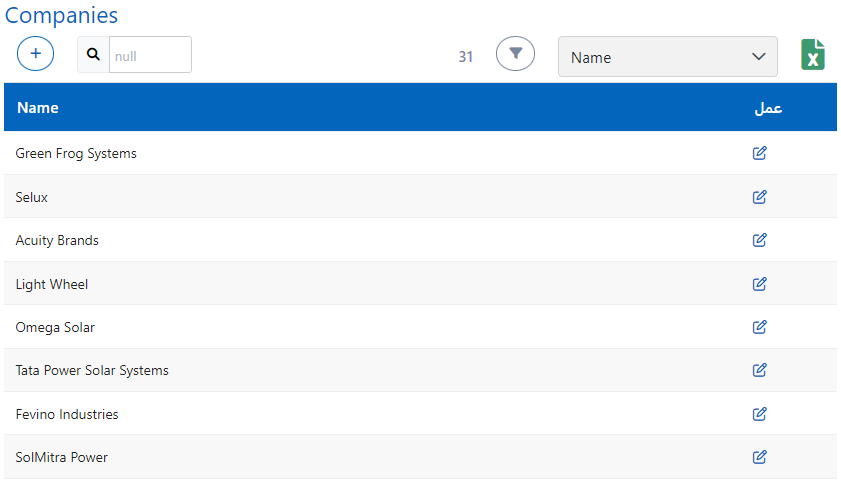Click the Companies page title
The image size is (841, 483).
61,16
